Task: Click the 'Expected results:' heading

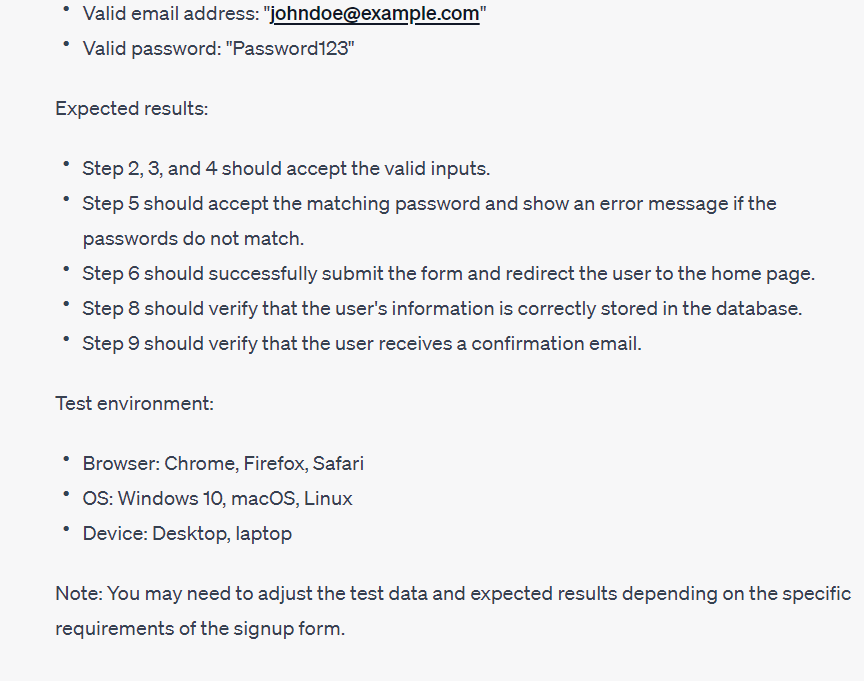Action: coord(132,109)
